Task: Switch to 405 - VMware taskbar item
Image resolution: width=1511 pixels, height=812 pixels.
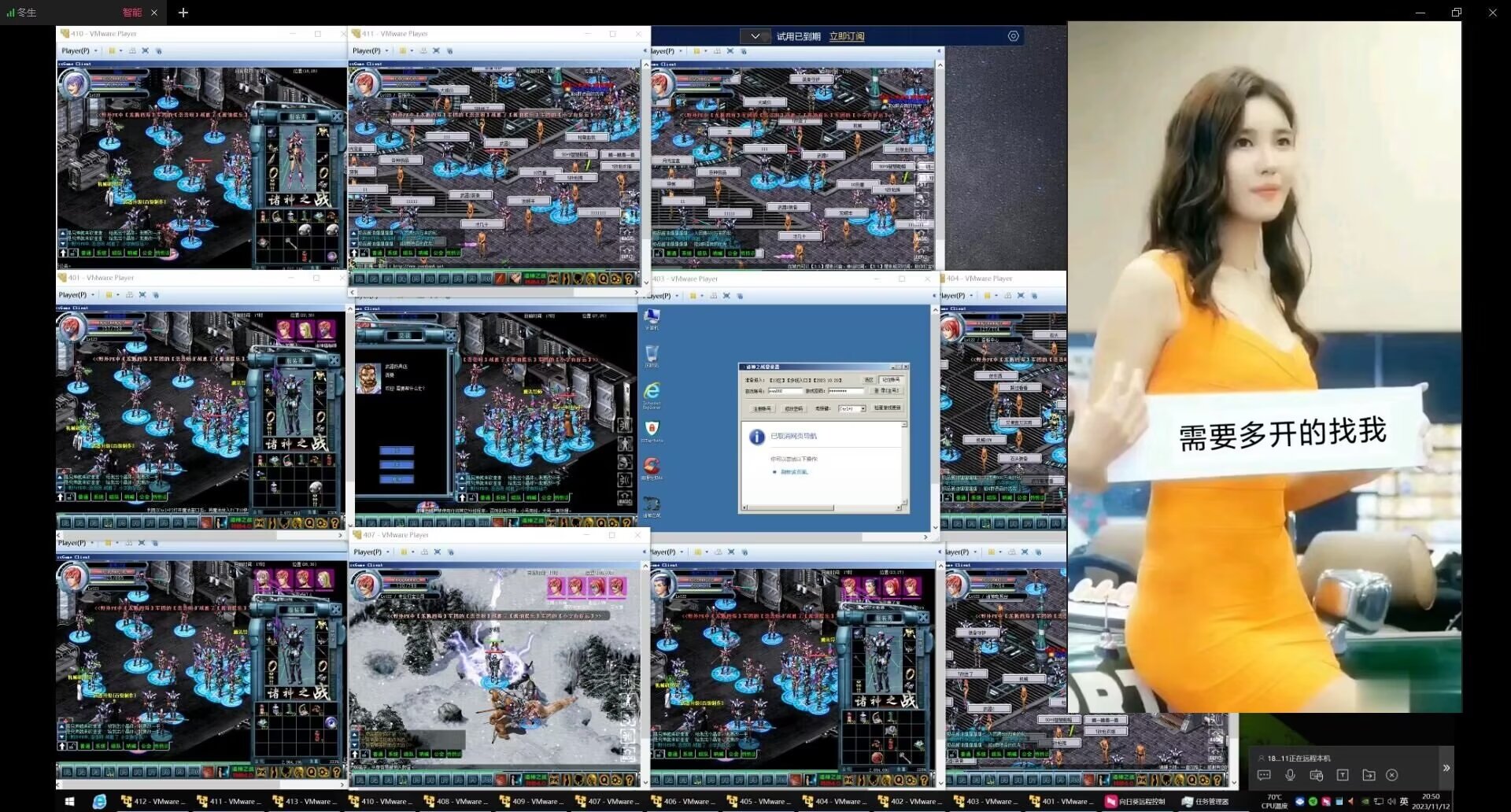Action: (x=757, y=802)
